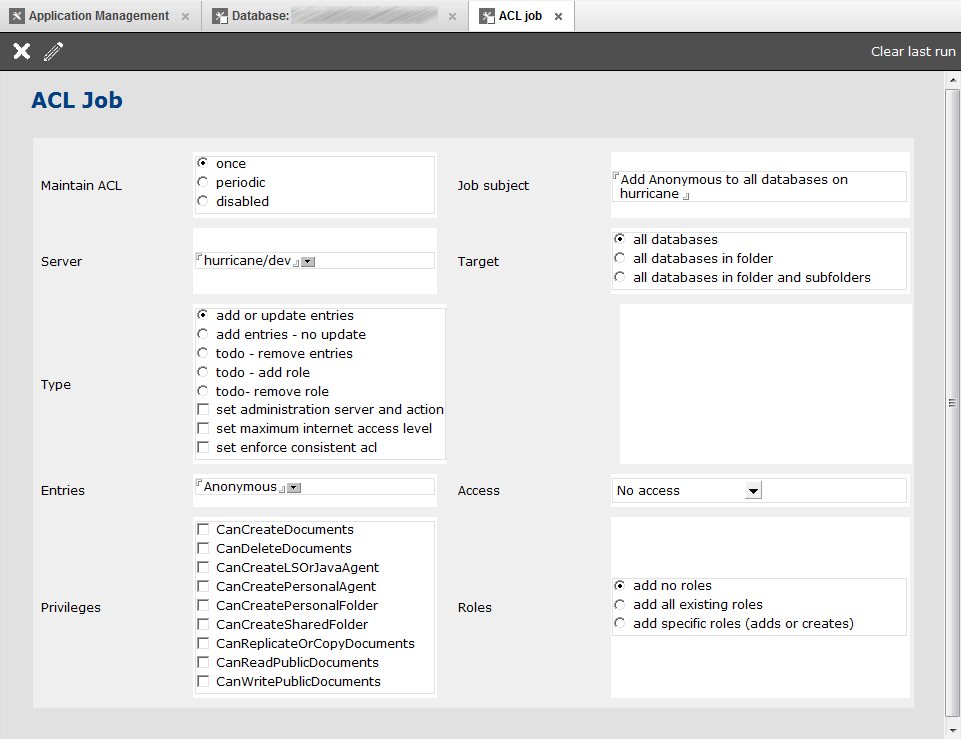Image resolution: width=961 pixels, height=739 pixels.
Task: Click the pencil edit icon
Action: coord(53,52)
